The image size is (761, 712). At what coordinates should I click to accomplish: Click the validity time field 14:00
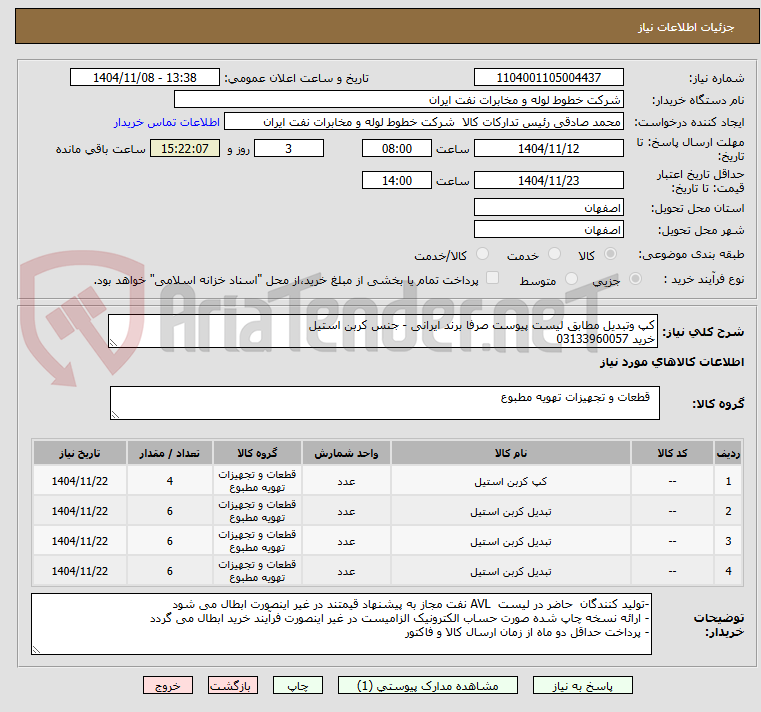(397, 181)
